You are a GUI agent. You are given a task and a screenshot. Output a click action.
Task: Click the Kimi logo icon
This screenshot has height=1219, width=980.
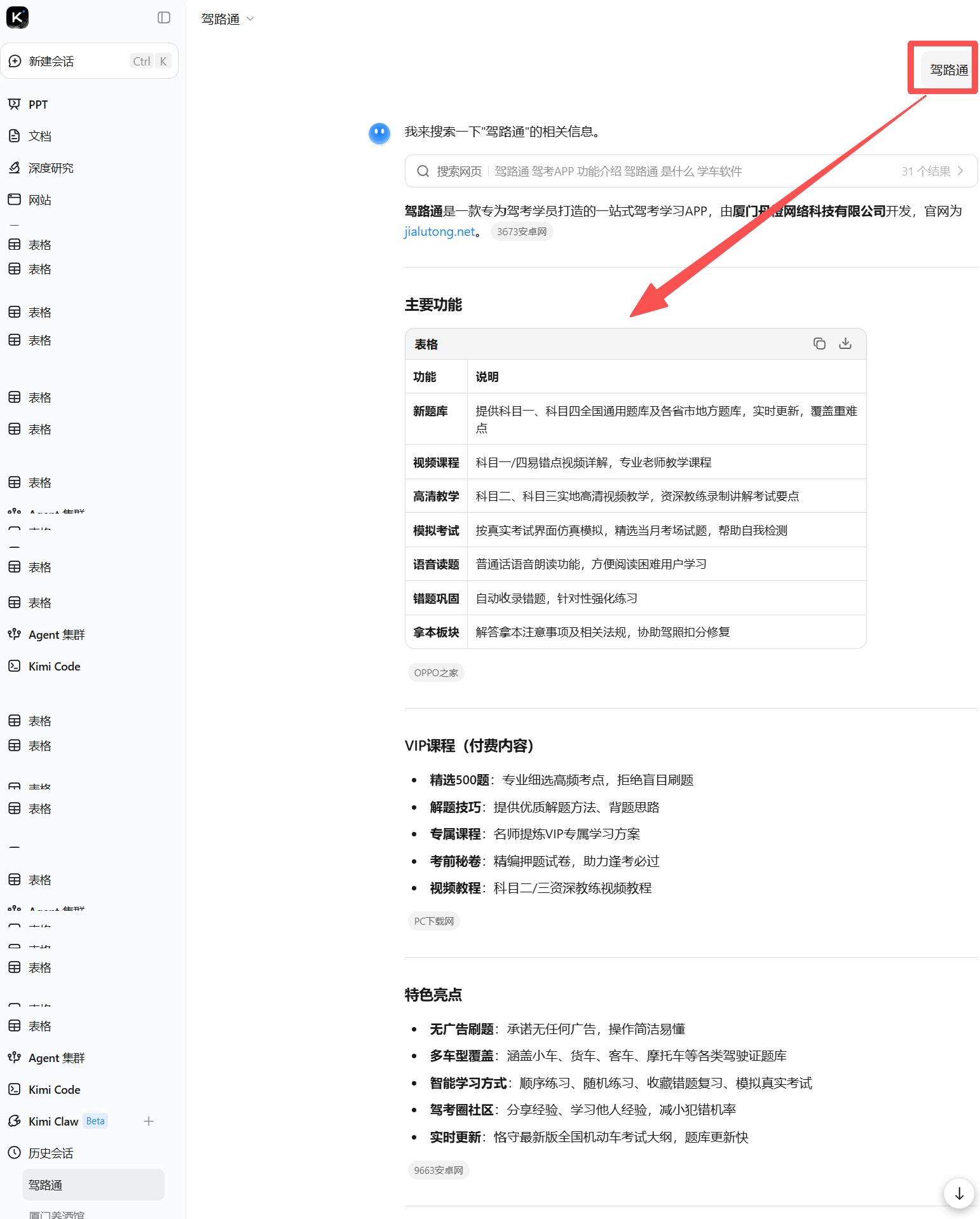coord(17,17)
